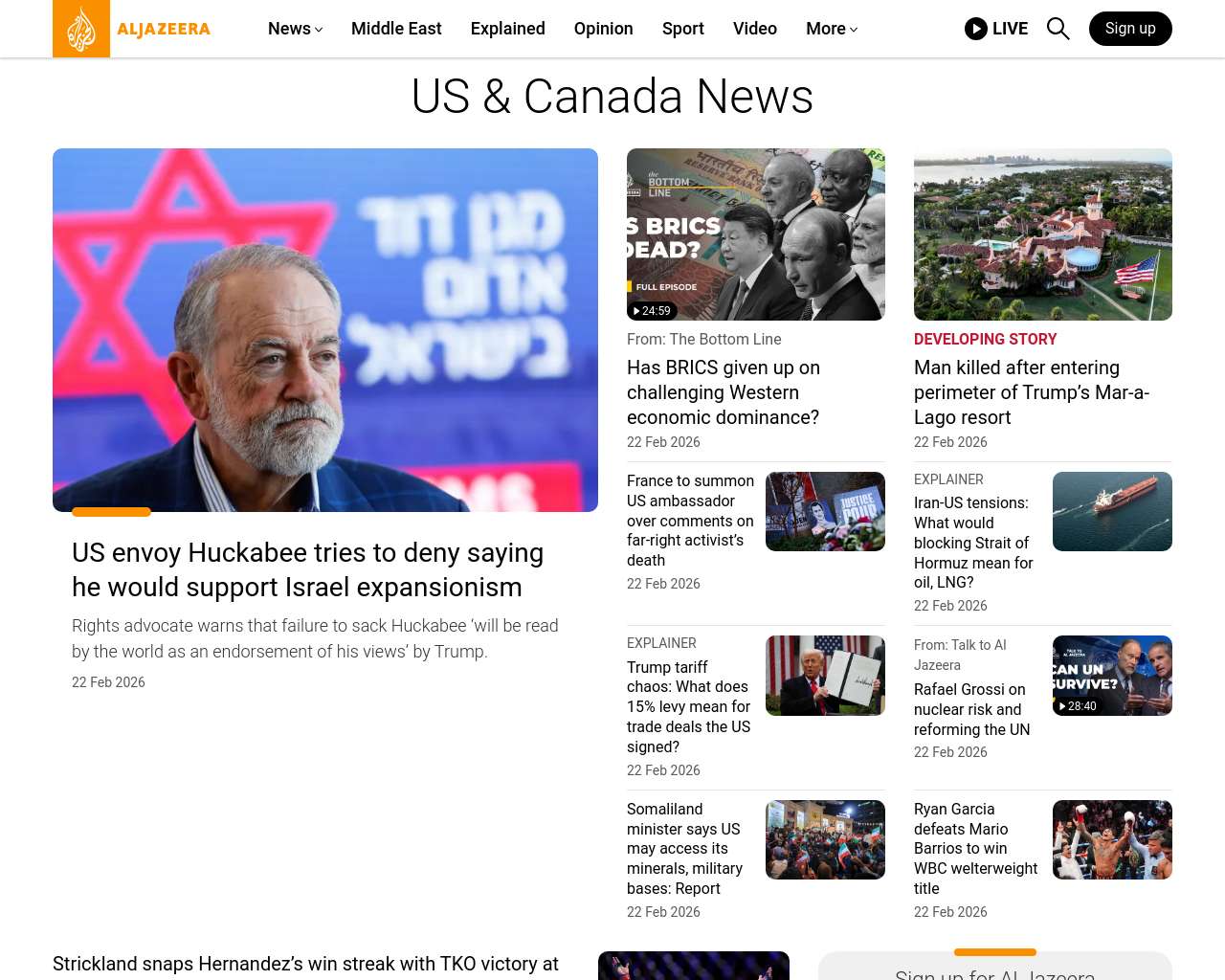Open the Huckabee Israel expansionism headline

click(x=307, y=569)
